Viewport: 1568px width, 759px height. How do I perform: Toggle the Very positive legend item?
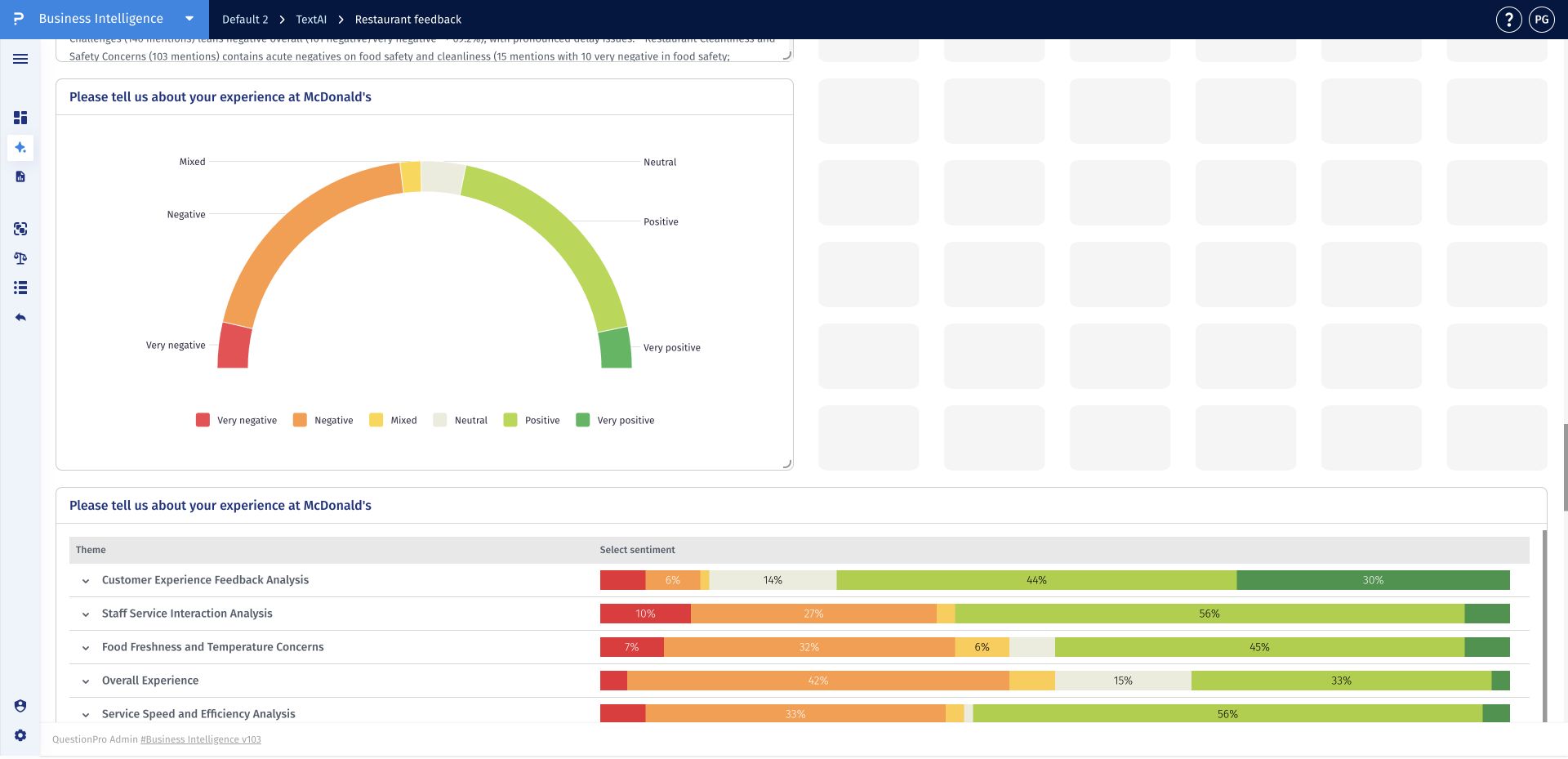click(x=615, y=420)
